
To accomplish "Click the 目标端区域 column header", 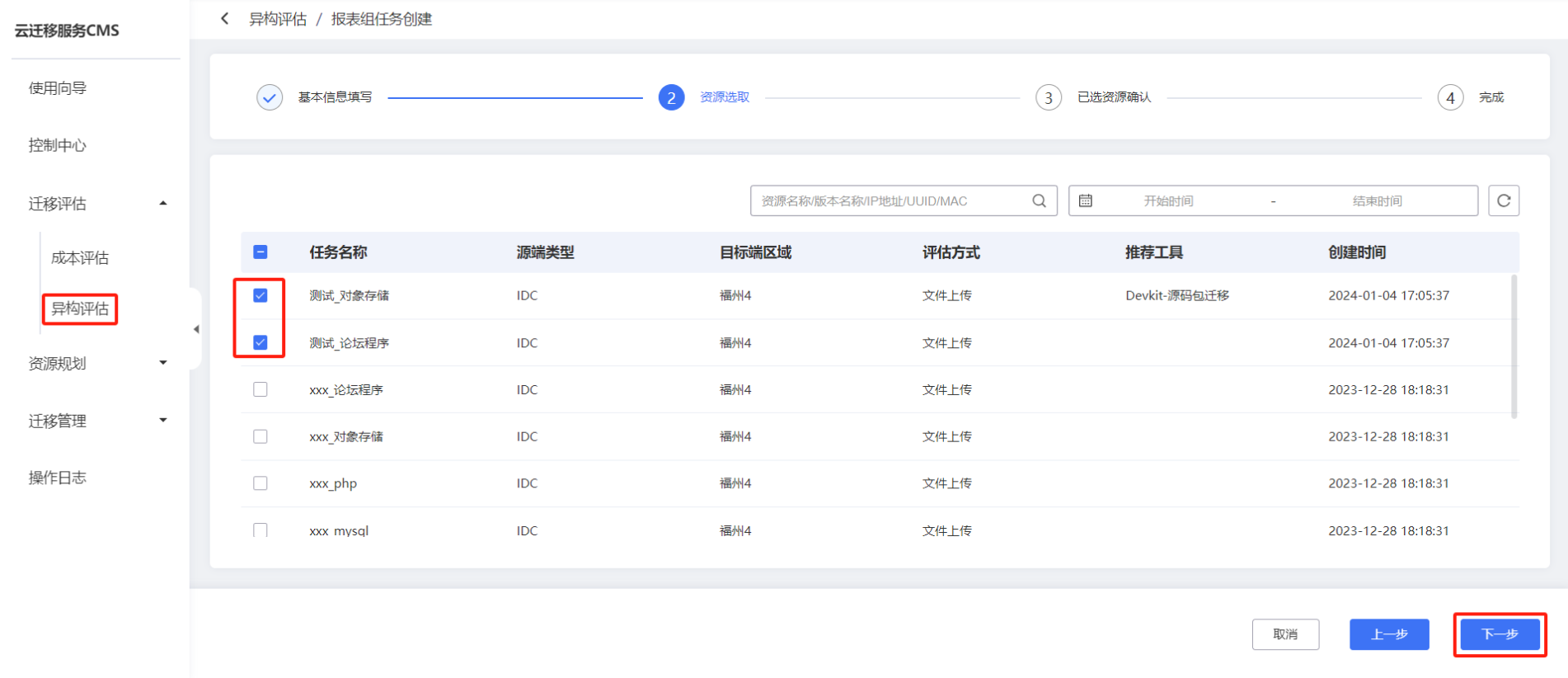I will coord(755,252).
